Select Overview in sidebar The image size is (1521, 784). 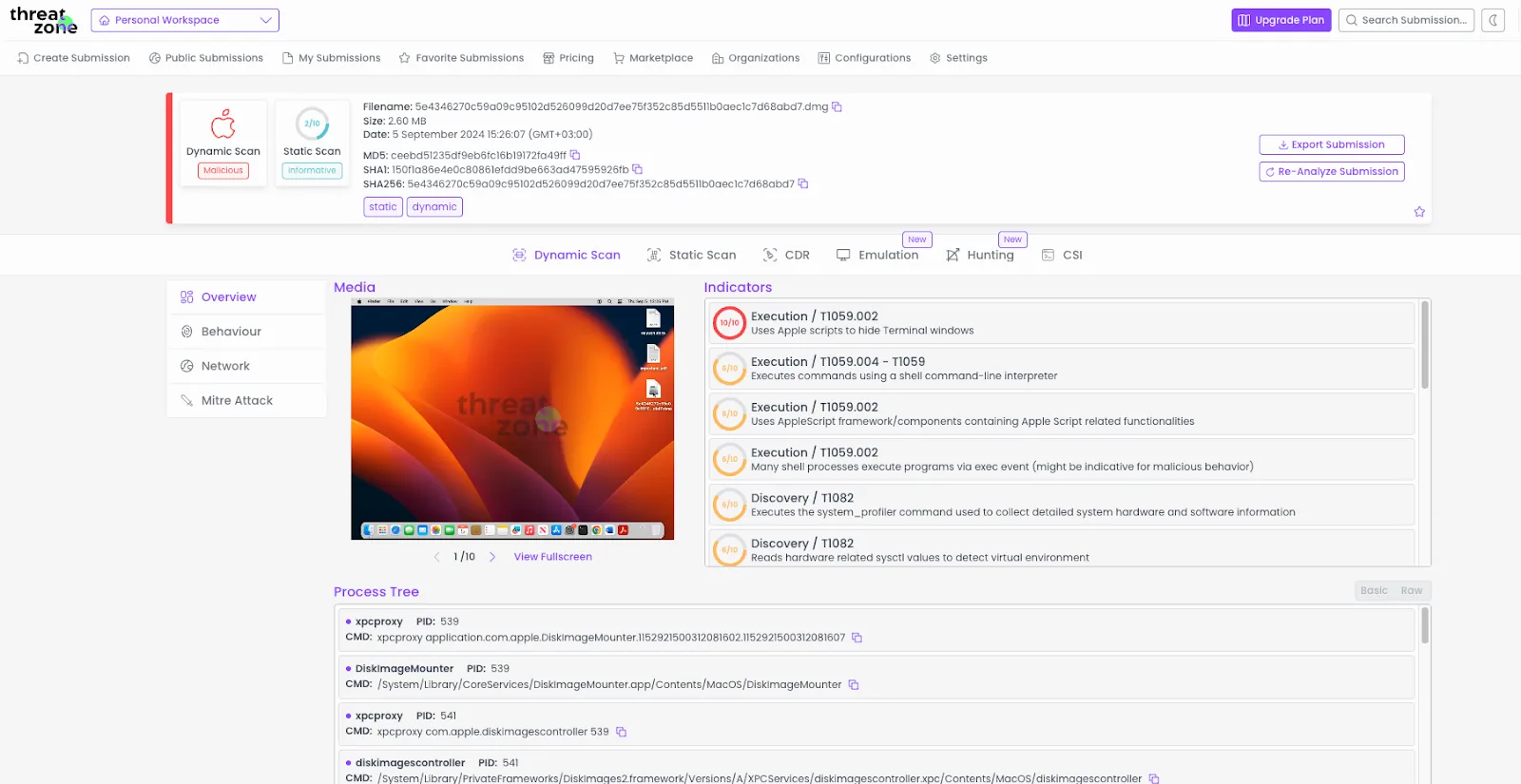[246, 297]
